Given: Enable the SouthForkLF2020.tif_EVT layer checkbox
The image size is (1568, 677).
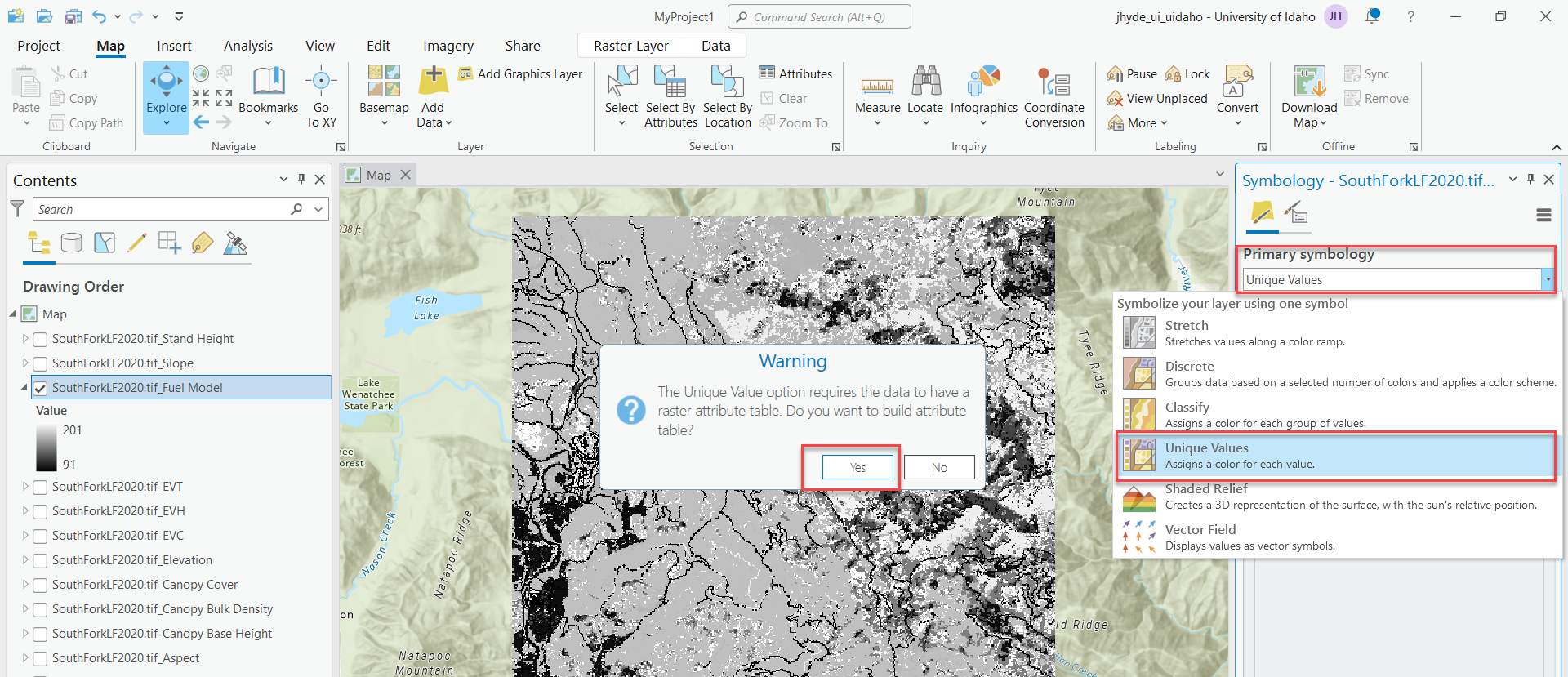Looking at the screenshot, I should [40, 487].
